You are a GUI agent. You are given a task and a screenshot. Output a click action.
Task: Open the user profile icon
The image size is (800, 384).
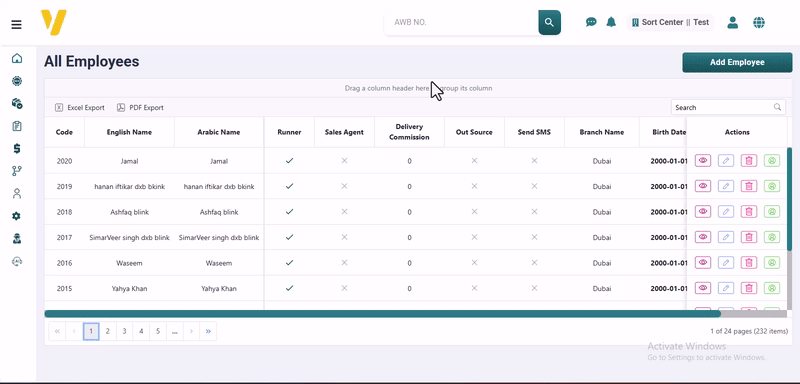coord(733,22)
